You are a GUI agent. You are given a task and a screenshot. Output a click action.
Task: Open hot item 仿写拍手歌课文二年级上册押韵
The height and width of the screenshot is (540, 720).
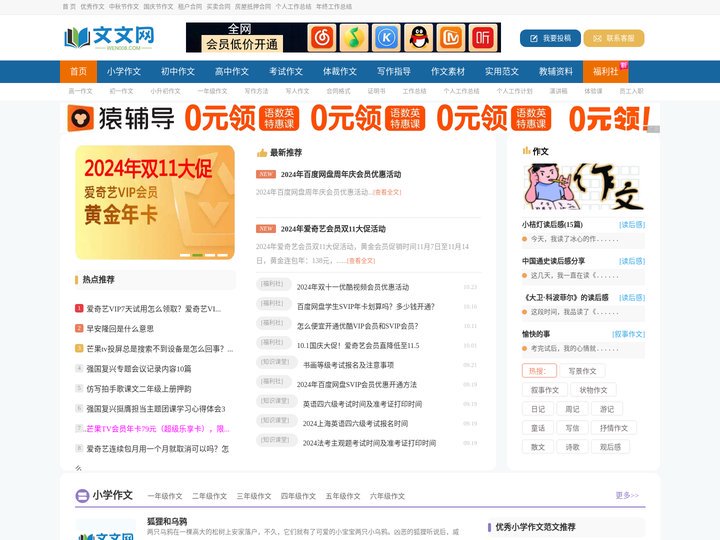point(139,388)
